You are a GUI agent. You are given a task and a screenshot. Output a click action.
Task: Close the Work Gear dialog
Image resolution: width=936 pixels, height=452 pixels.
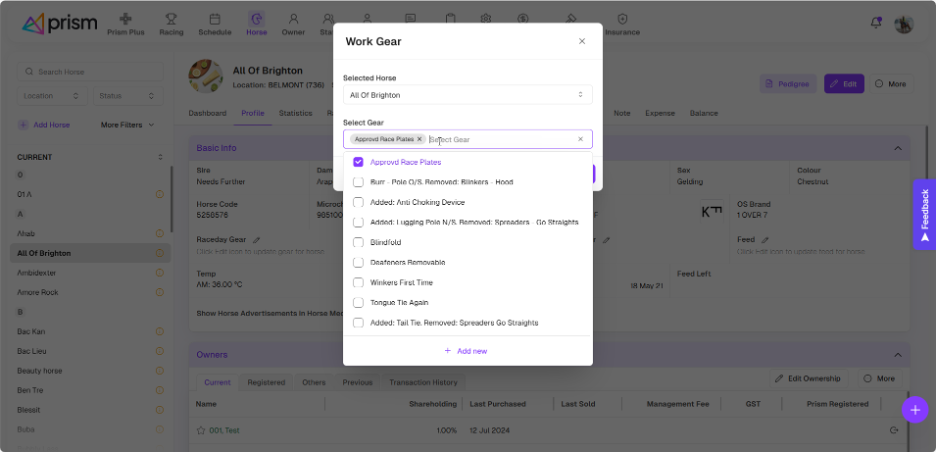pos(582,41)
